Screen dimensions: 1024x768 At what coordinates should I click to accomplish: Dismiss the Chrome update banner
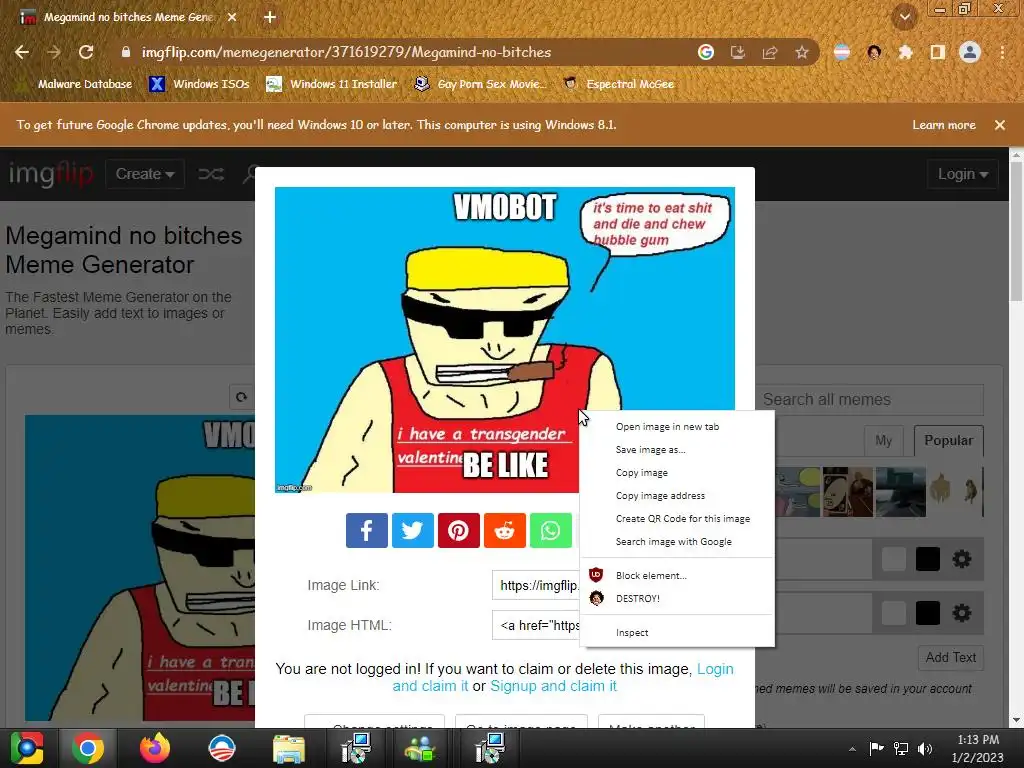coord(1000,125)
